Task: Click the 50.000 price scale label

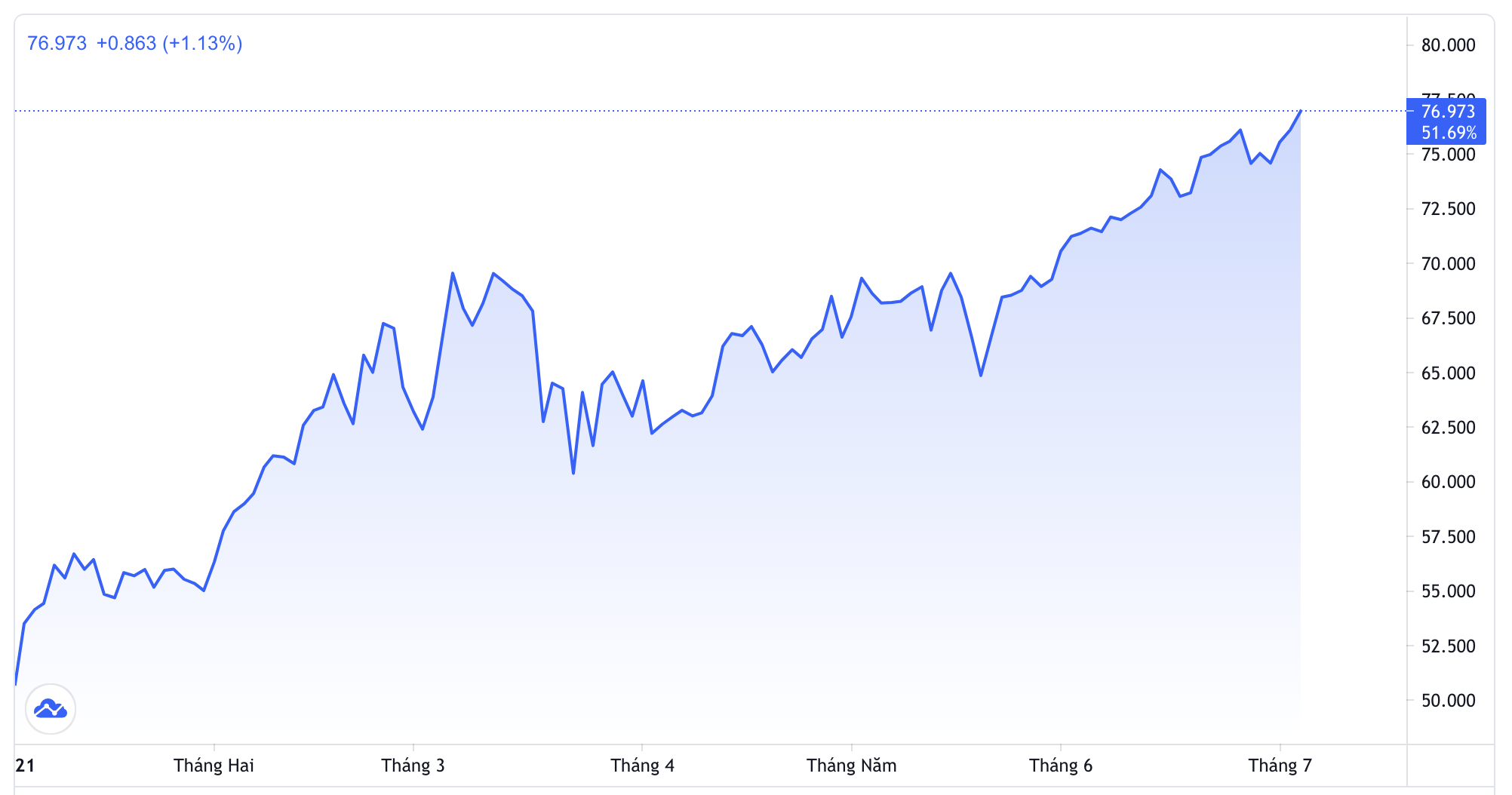Action: (1448, 701)
